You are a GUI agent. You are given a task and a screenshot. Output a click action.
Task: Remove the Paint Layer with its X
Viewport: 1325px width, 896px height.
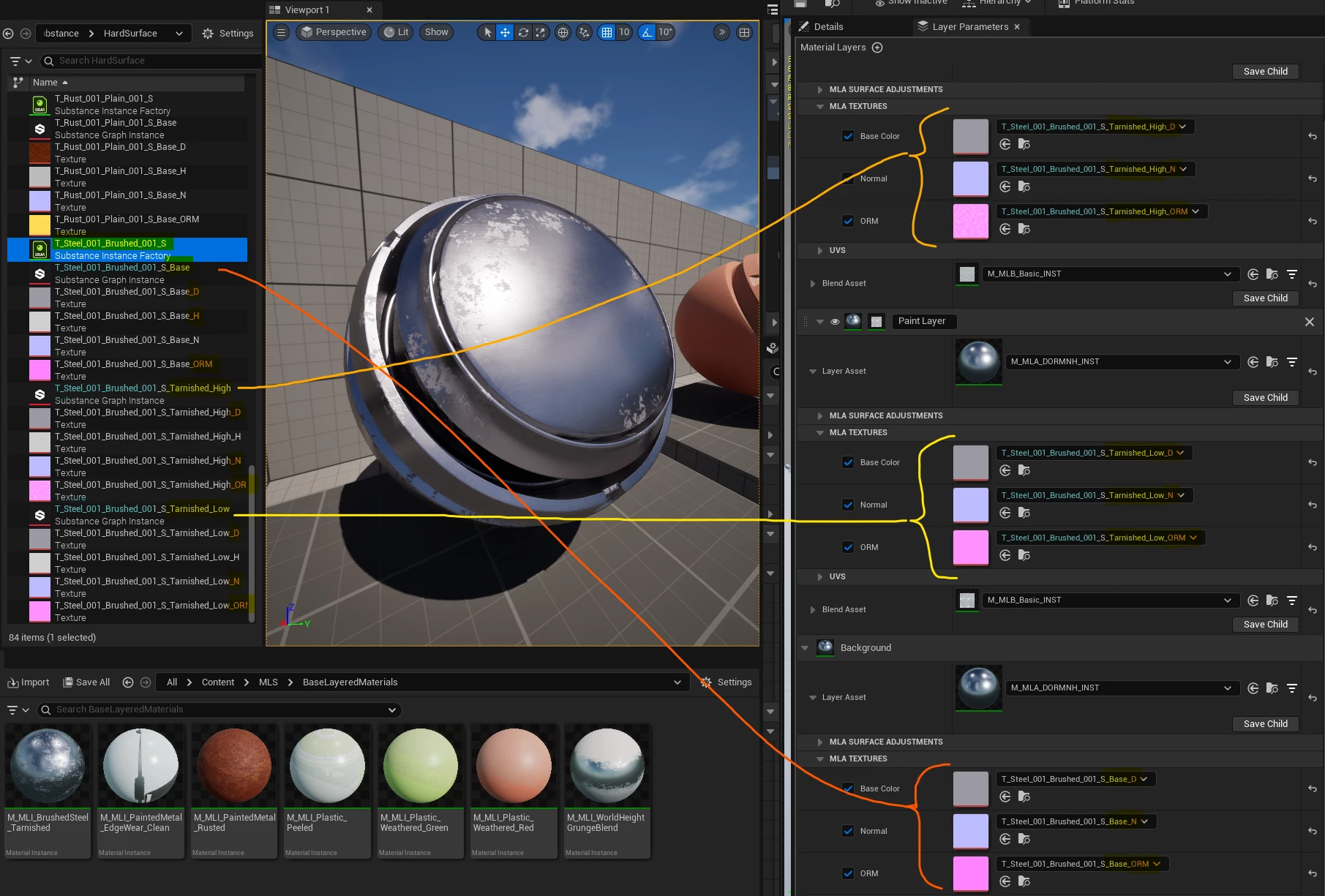1310,322
